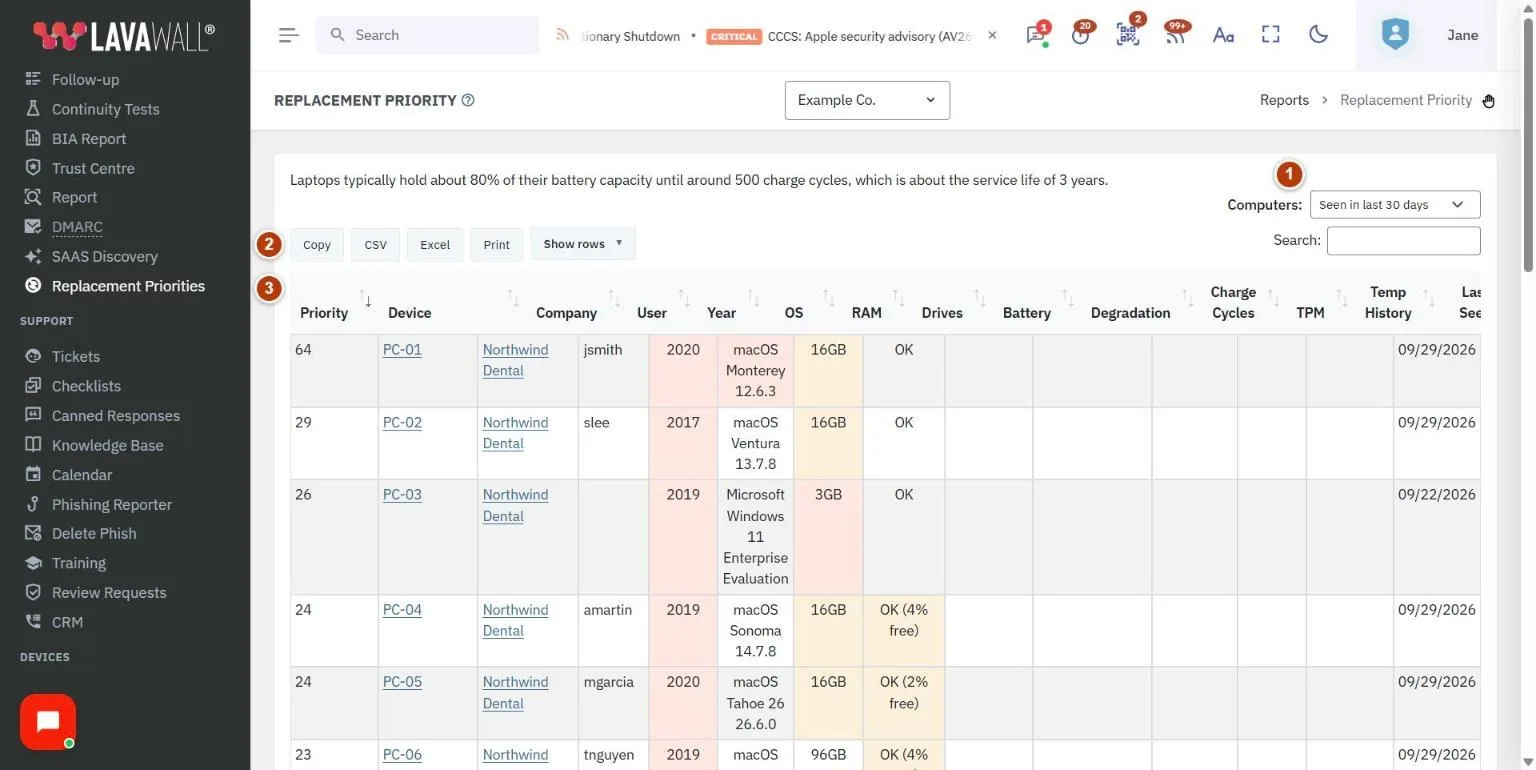
Task: Open the Computers 'Seen in last 30 days' dropdown
Action: 1395,205
